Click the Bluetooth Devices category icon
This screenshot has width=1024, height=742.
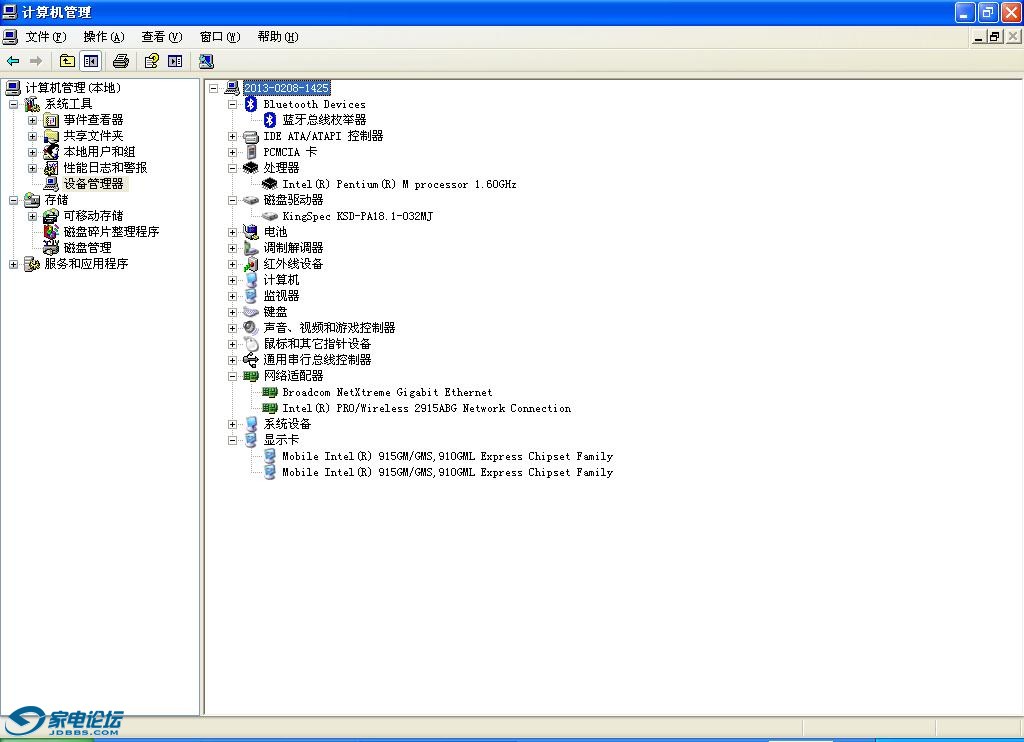point(251,104)
